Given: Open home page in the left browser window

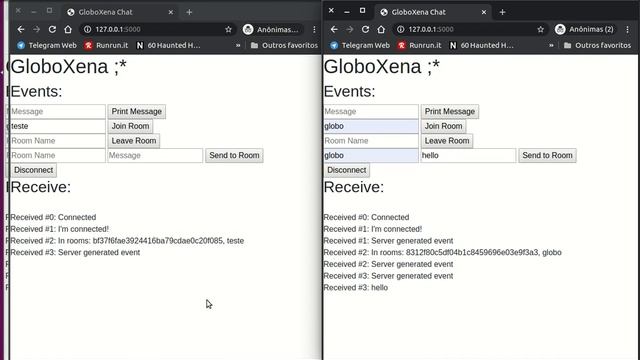Looking at the screenshot, I should pos(68,29).
